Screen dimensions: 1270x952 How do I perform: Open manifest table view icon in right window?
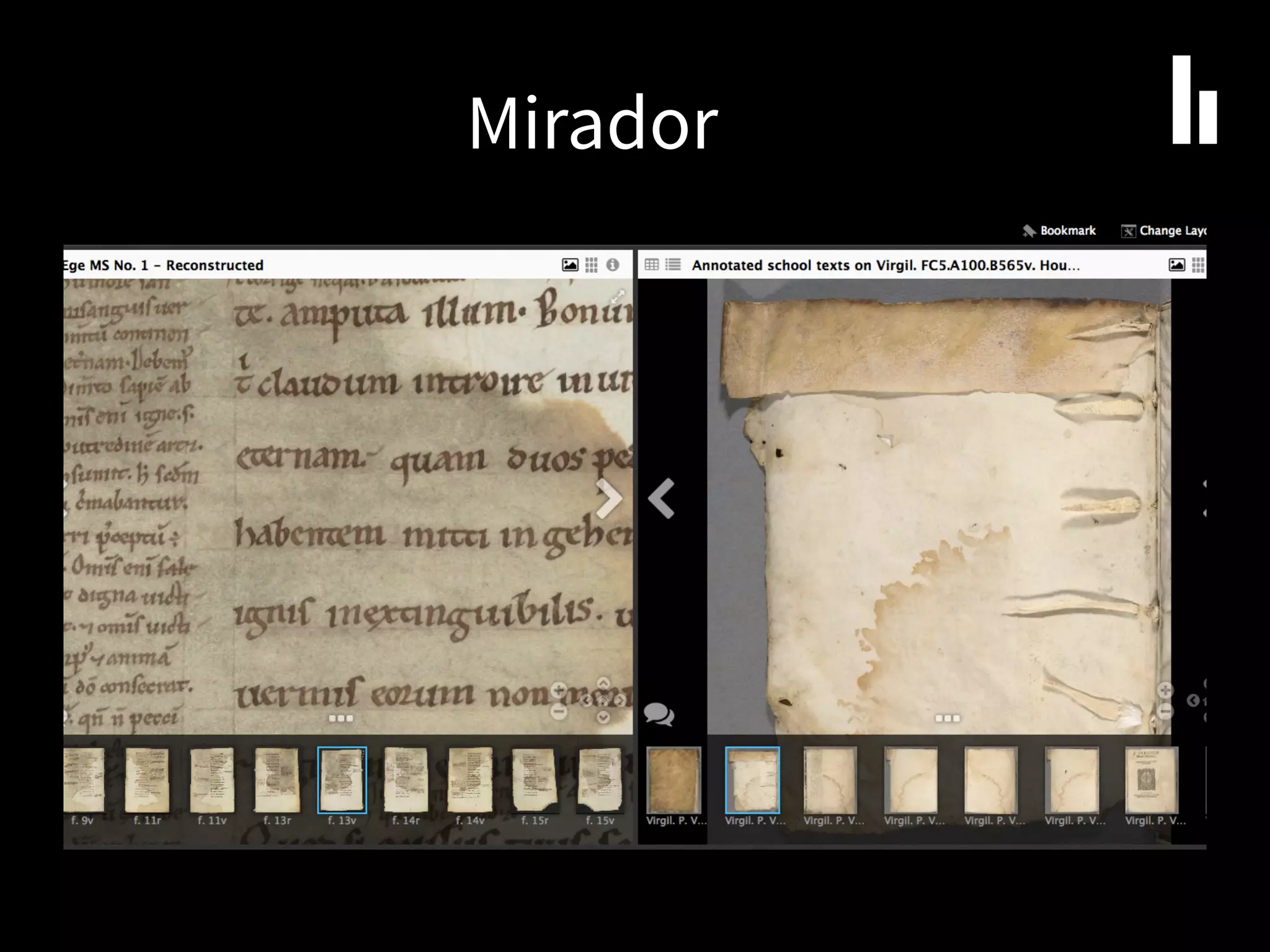(x=651, y=265)
